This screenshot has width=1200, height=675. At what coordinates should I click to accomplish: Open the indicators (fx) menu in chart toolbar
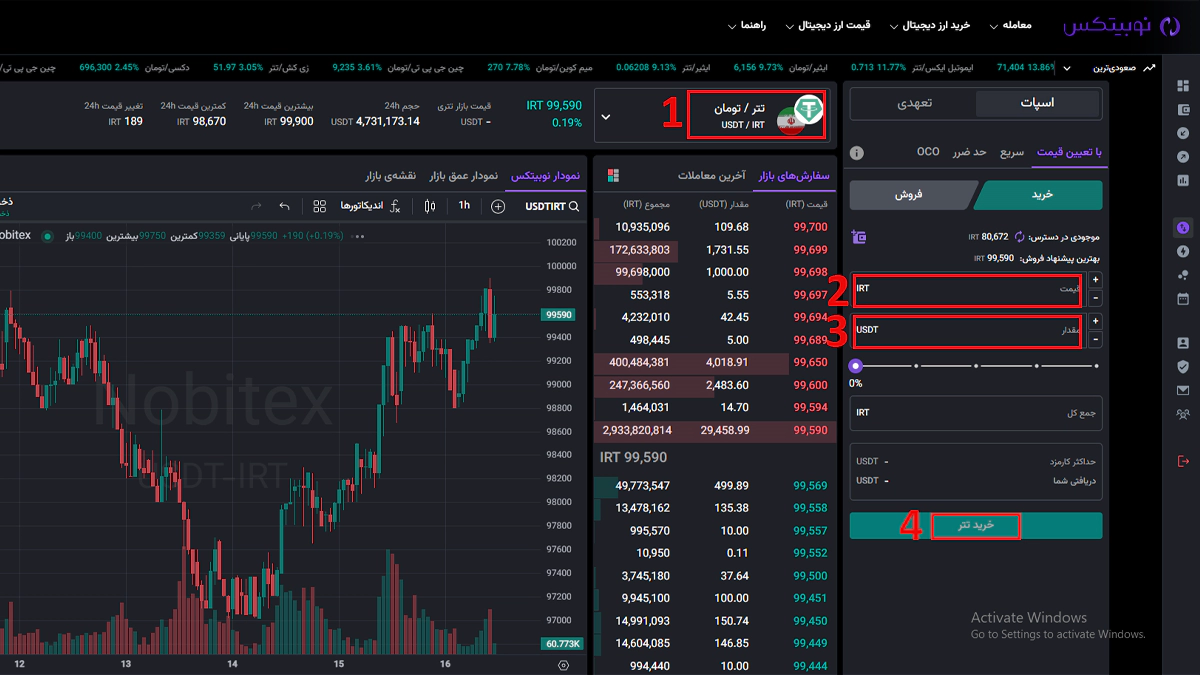(395, 206)
